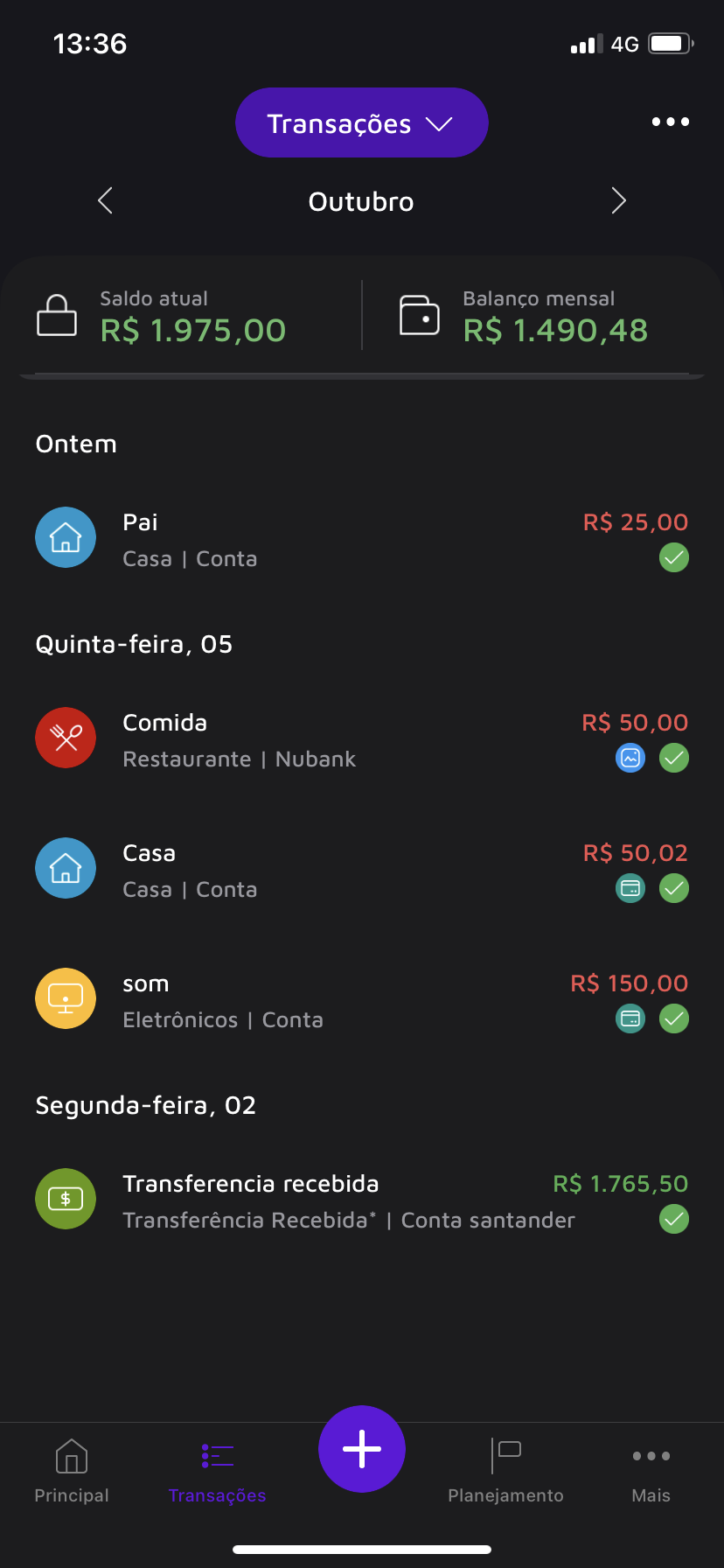Open the Planejamento tab
The height and width of the screenshot is (1568, 724).
coord(505,1472)
